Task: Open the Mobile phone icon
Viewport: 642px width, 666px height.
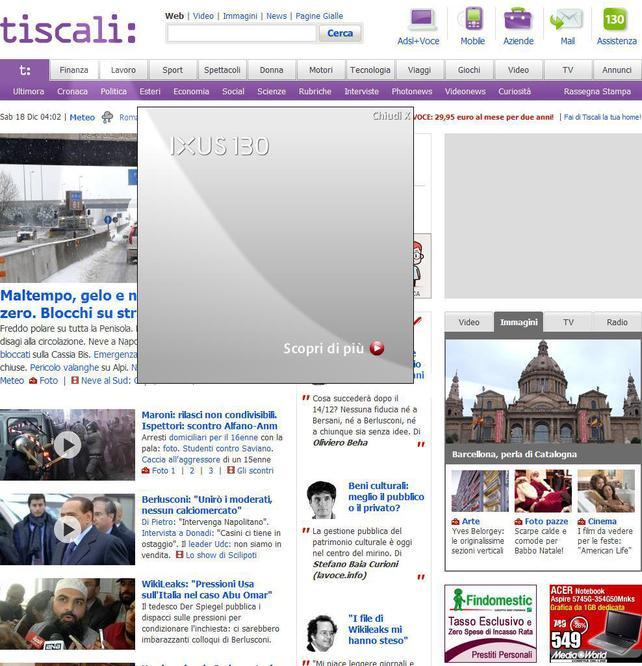Action: (x=472, y=20)
